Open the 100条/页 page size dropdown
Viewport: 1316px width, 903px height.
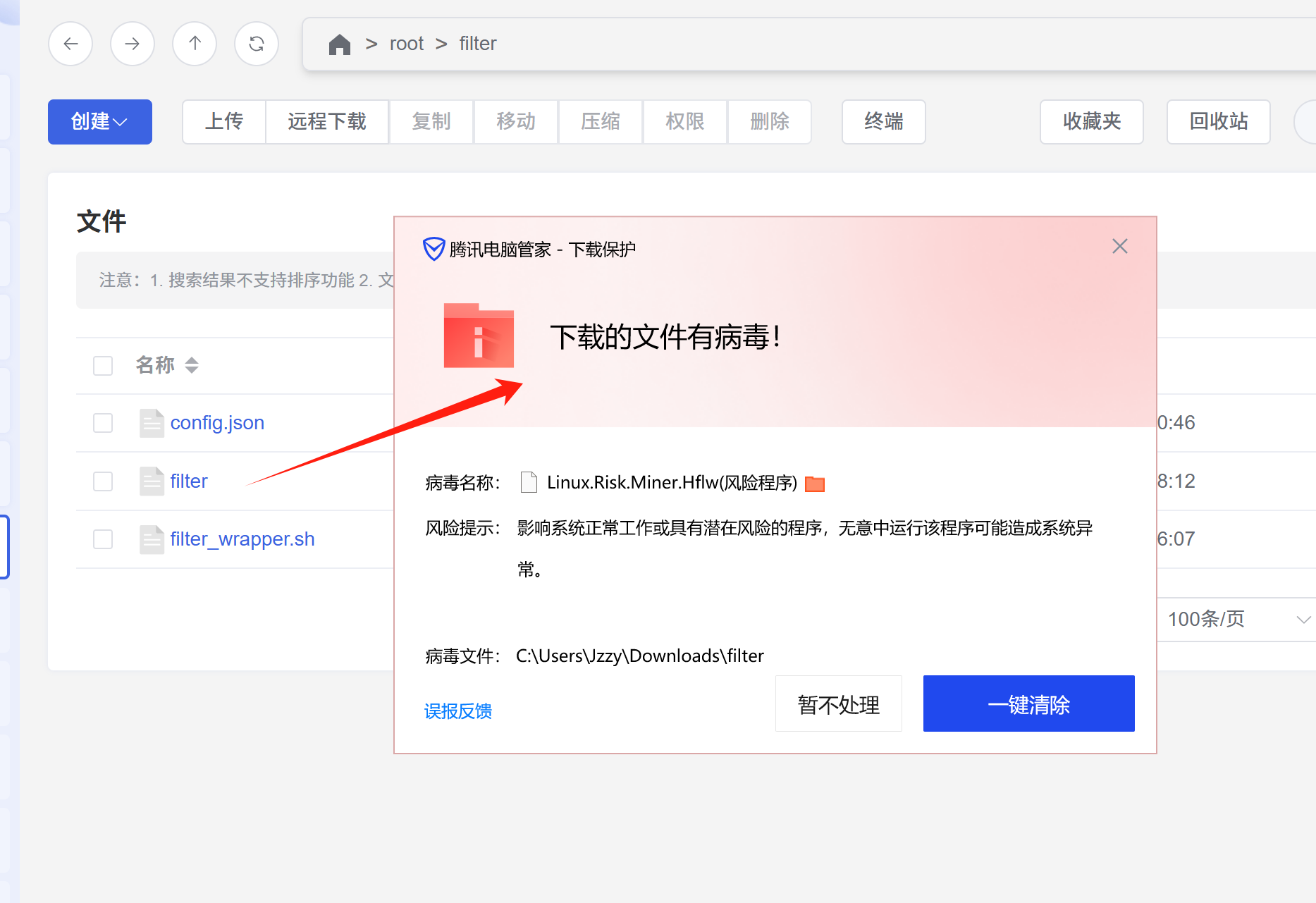[x=1237, y=620]
